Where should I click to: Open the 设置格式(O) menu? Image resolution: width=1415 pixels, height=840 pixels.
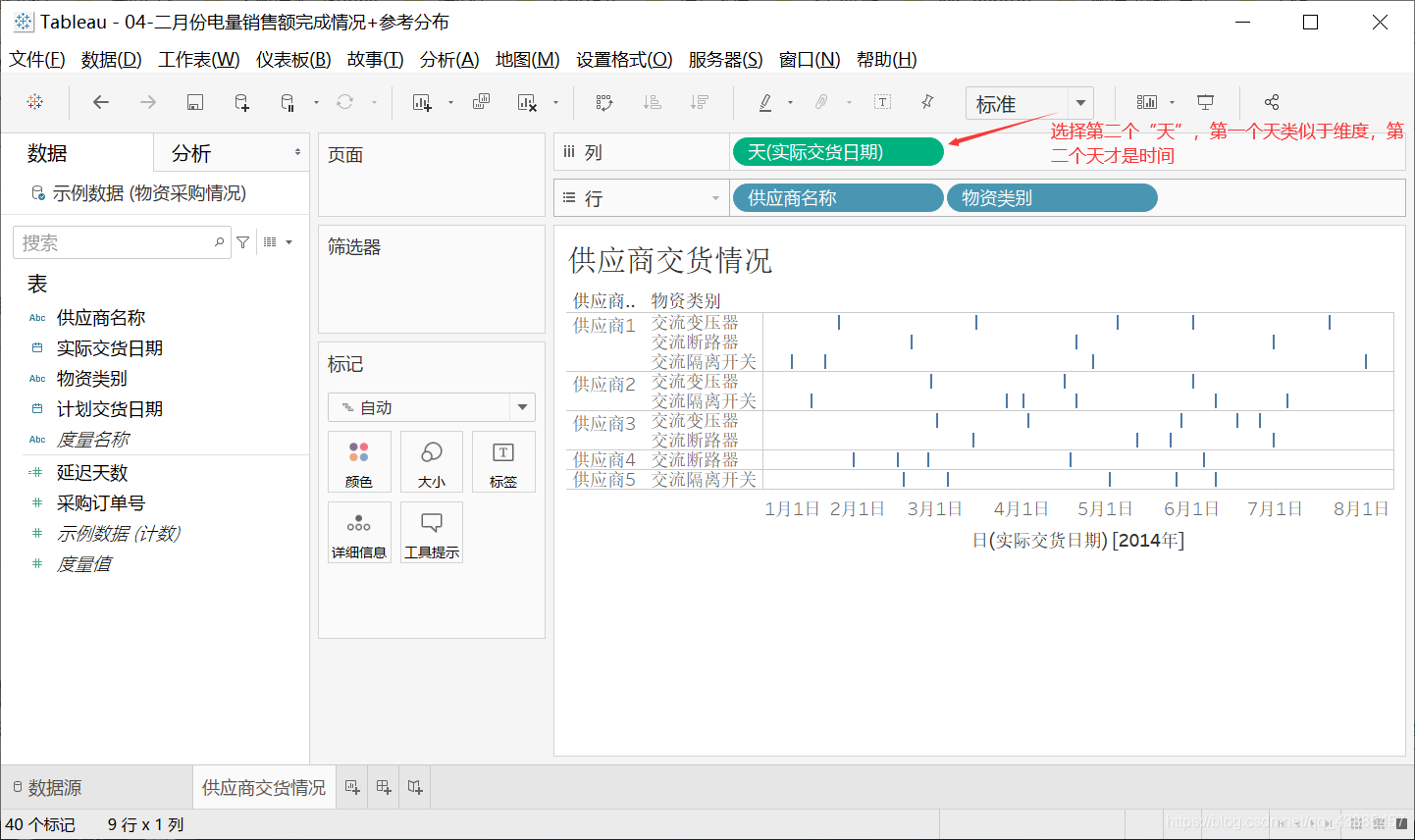(624, 60)
